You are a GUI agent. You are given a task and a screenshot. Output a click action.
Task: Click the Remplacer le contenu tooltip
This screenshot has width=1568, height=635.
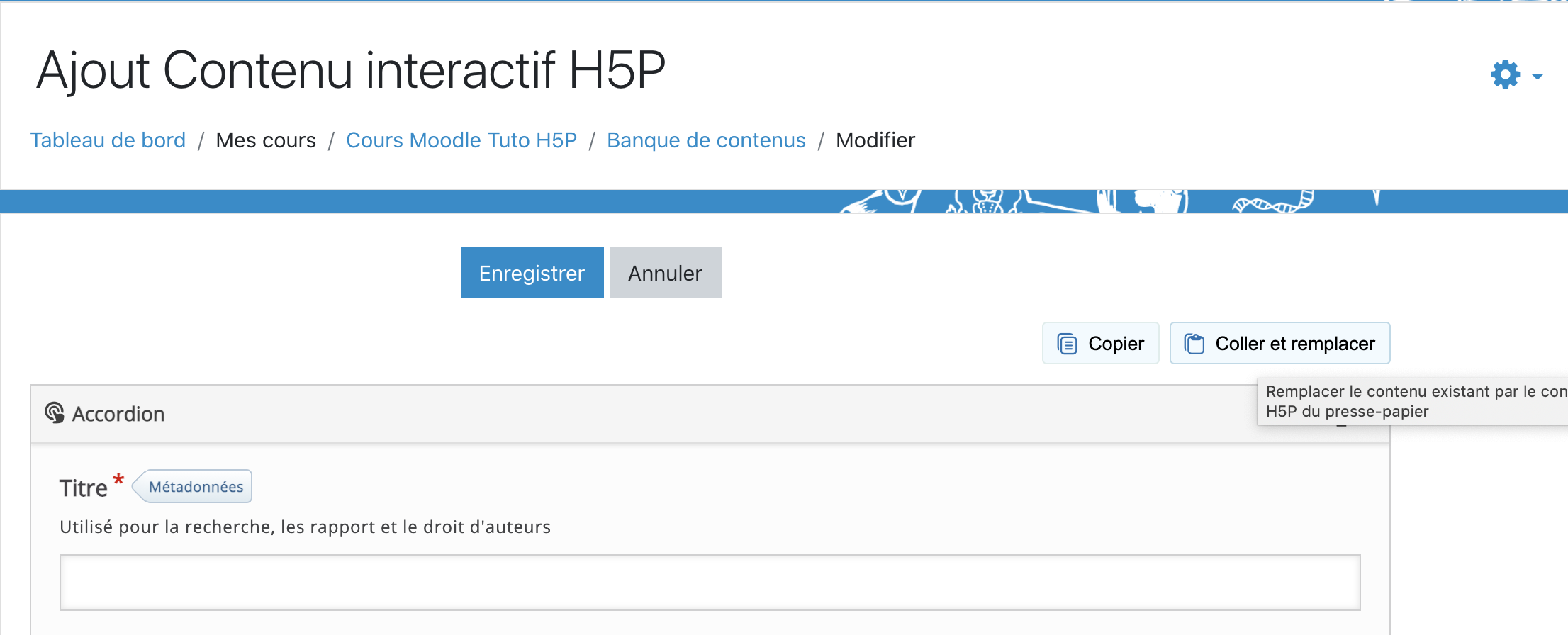(1412, 402)
